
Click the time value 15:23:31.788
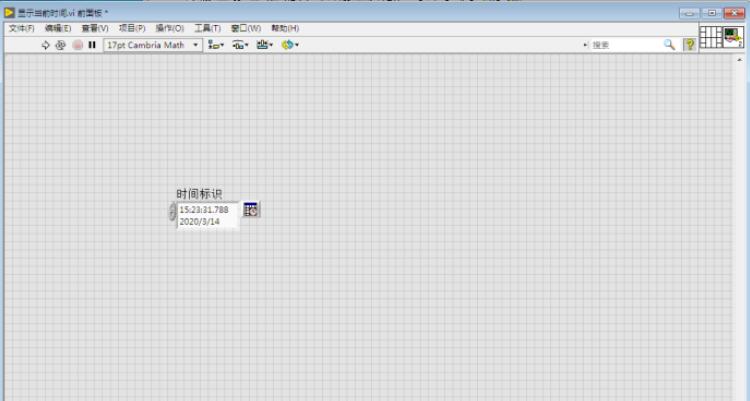coord(204,210)
